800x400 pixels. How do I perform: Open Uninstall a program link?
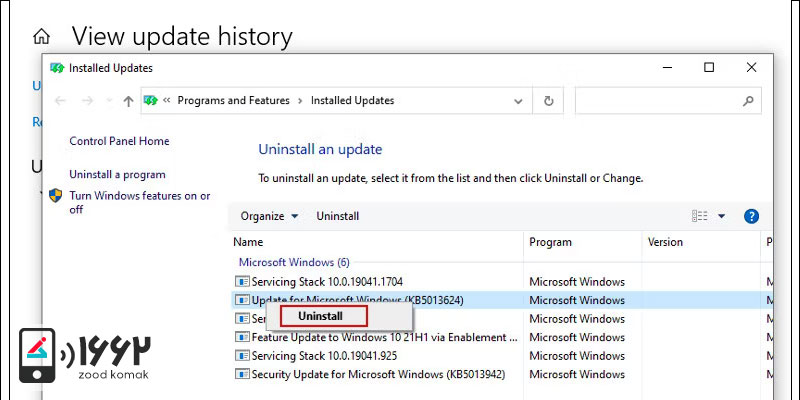117,174
